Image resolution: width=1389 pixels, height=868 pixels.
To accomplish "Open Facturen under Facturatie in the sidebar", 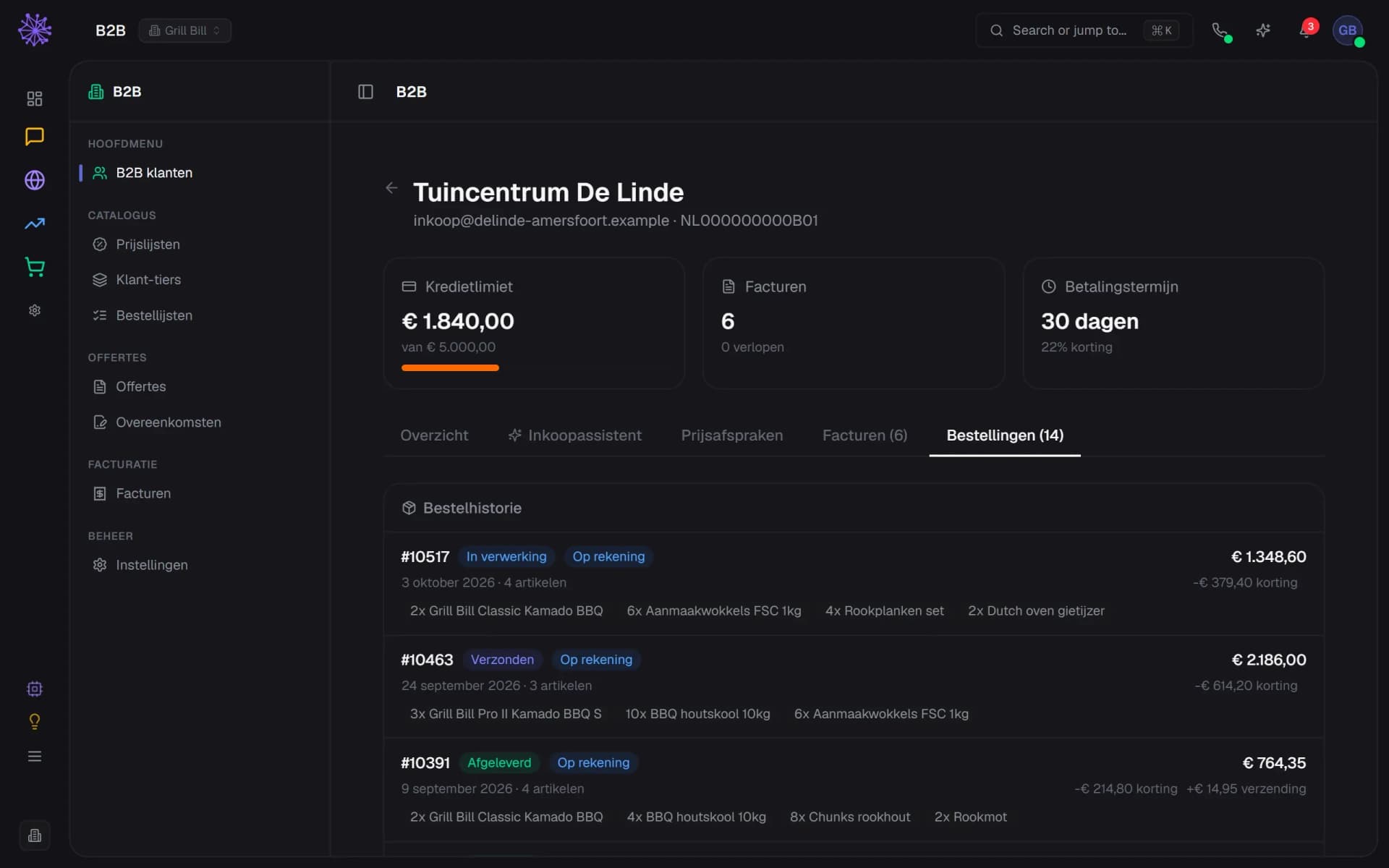I will (x=199, y=493).
